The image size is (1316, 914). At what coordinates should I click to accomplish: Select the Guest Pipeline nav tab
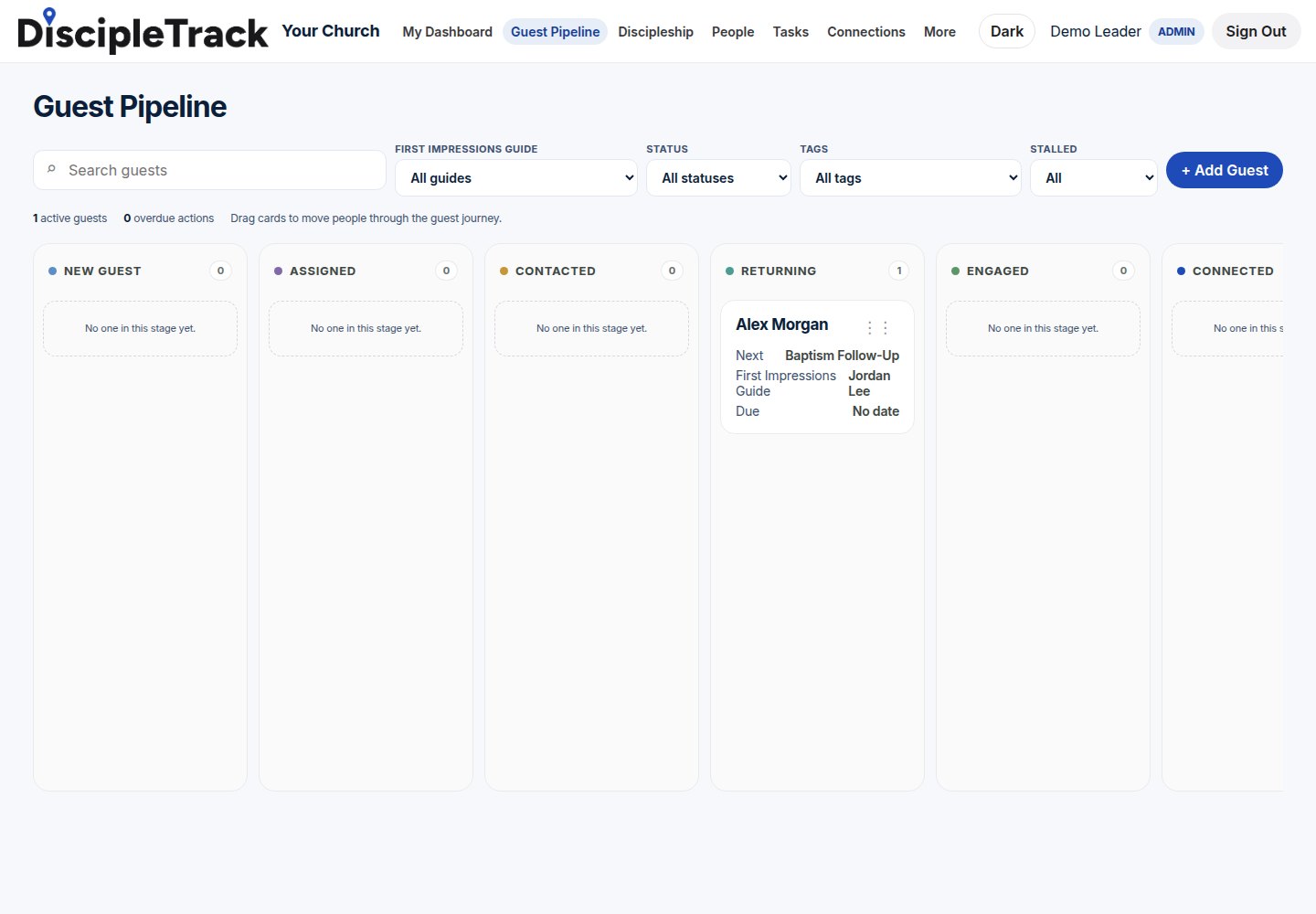(555, 31)
